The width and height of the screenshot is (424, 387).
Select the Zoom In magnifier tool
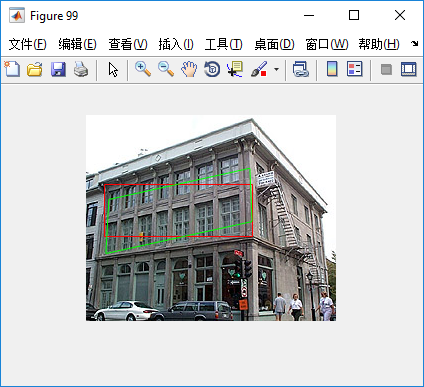(x=143, y=69)
